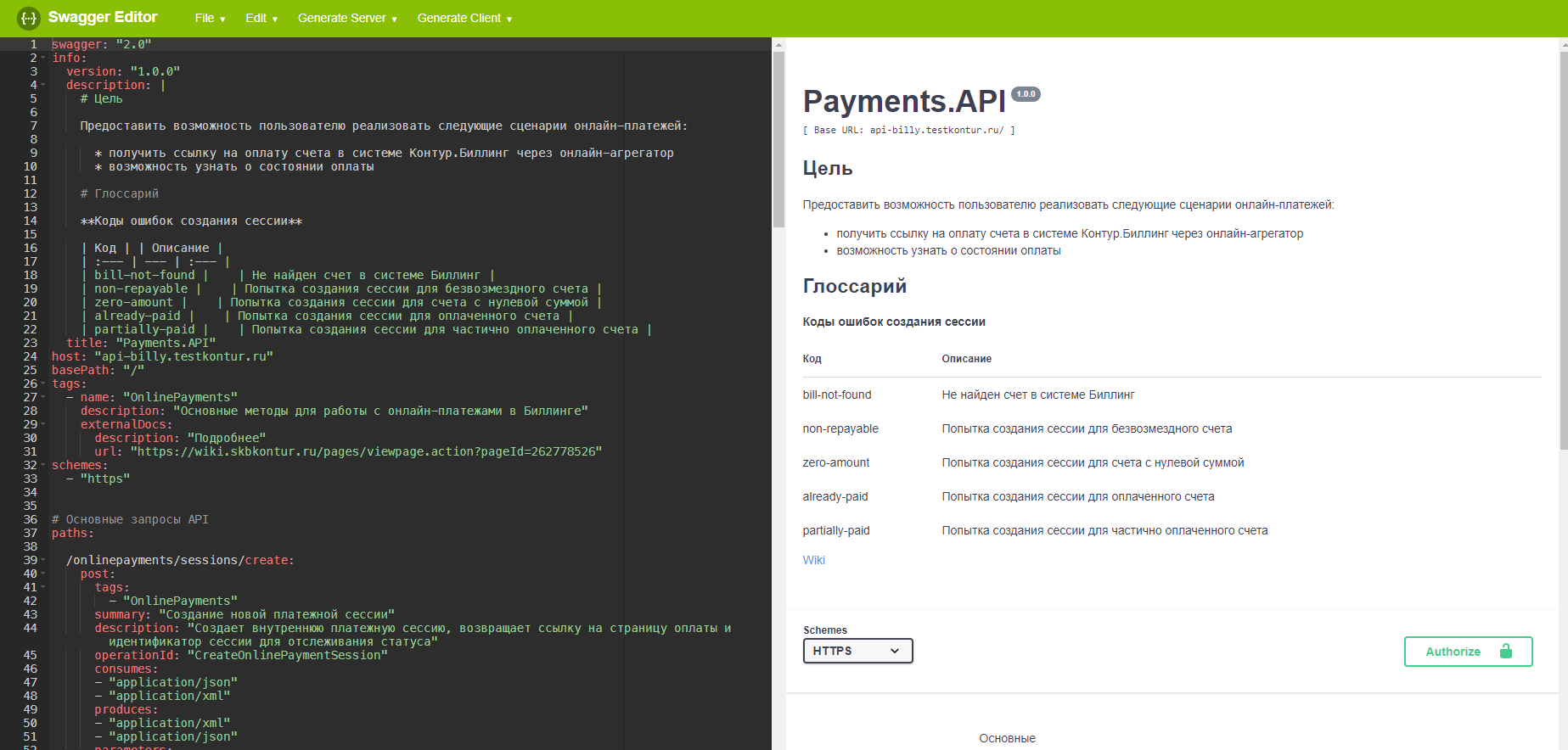1568x750 pixels.
Task: Open the File menu
Action: [x=210, y=18]
